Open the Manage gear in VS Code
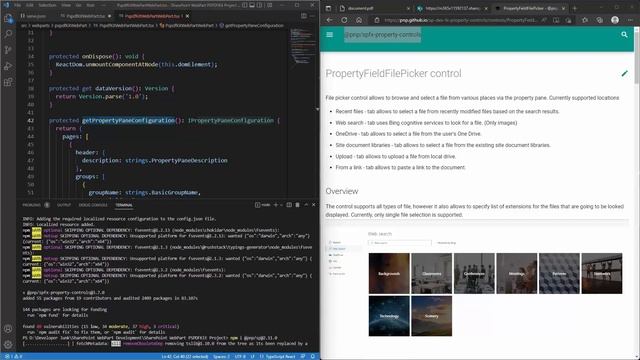Screen dimensions: 640x360 pyautogui.click(x=8, y=344)
